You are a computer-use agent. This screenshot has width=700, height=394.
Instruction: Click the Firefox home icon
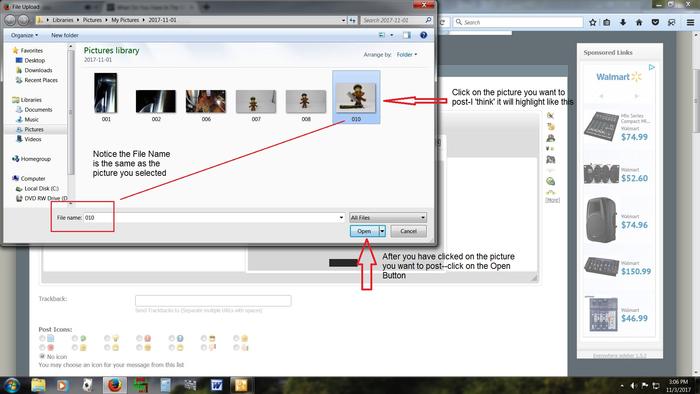[639, 22]
